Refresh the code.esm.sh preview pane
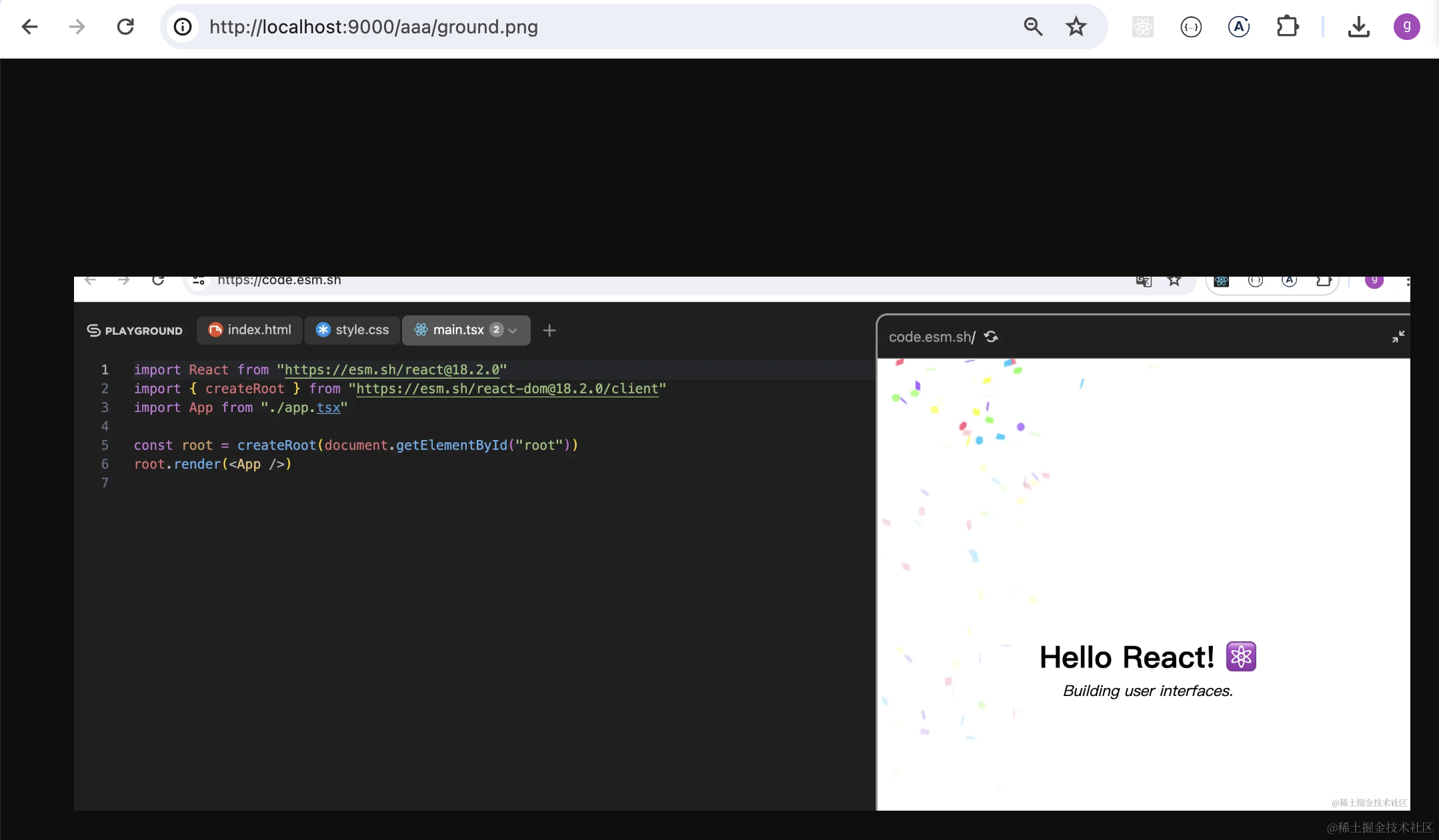The height and width of the screenshot is (840, 1439). [991, 337]
